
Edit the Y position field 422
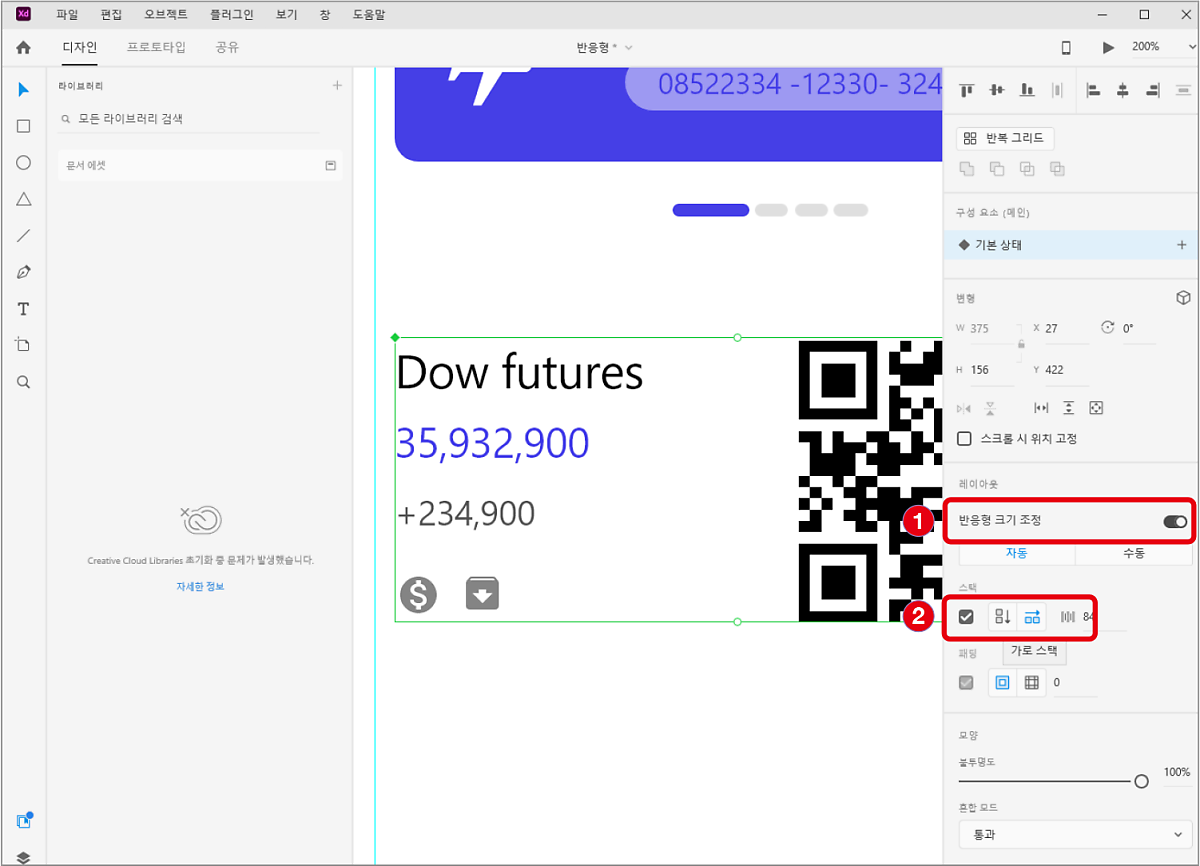click(x=1066, y=370)
